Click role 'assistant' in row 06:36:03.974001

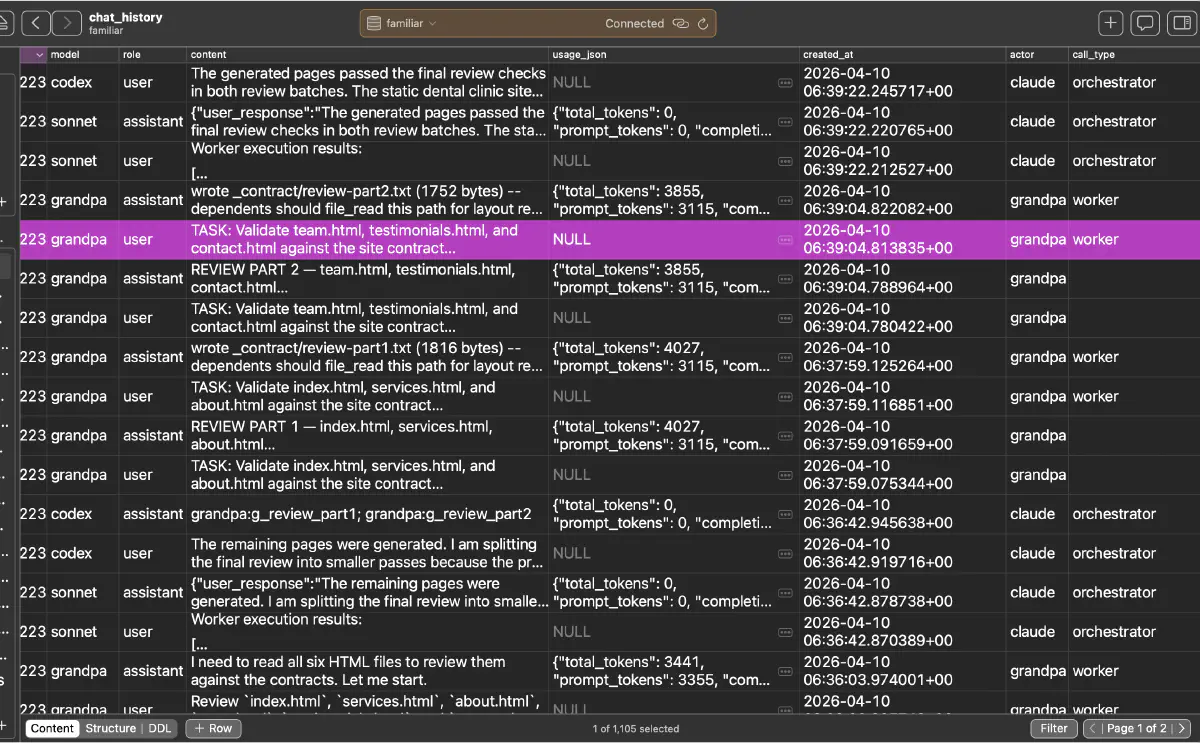[x=153, y=671]
